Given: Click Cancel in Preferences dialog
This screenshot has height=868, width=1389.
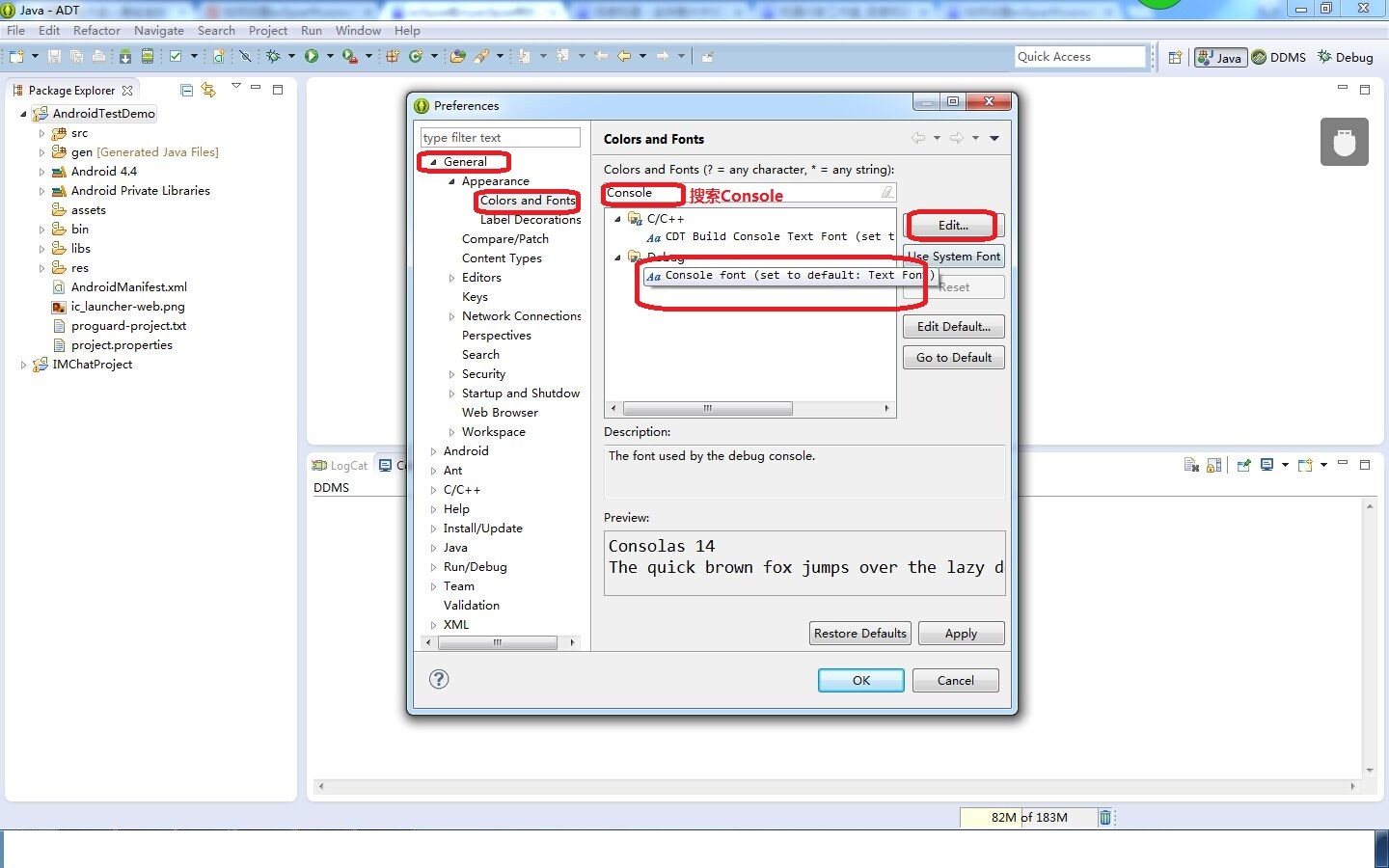Looking at the screenshot, I should tap(956, 680).
